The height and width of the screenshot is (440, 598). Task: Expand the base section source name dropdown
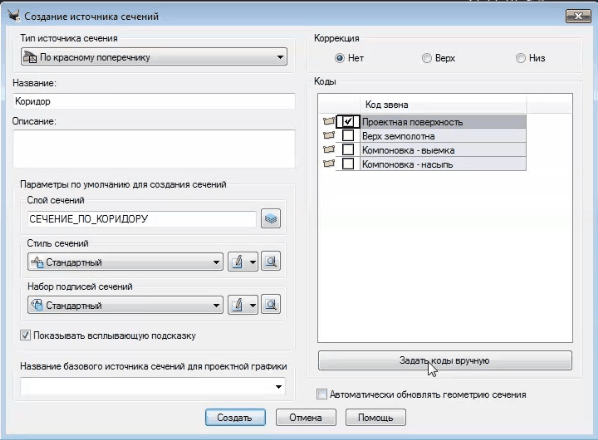coord(153,387)
